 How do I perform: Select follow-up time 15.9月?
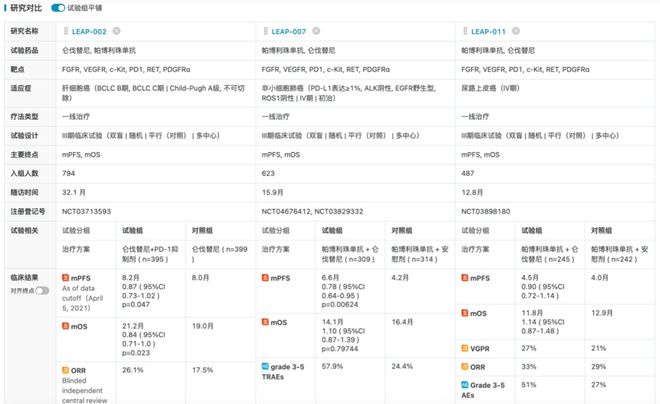[272, 192]
